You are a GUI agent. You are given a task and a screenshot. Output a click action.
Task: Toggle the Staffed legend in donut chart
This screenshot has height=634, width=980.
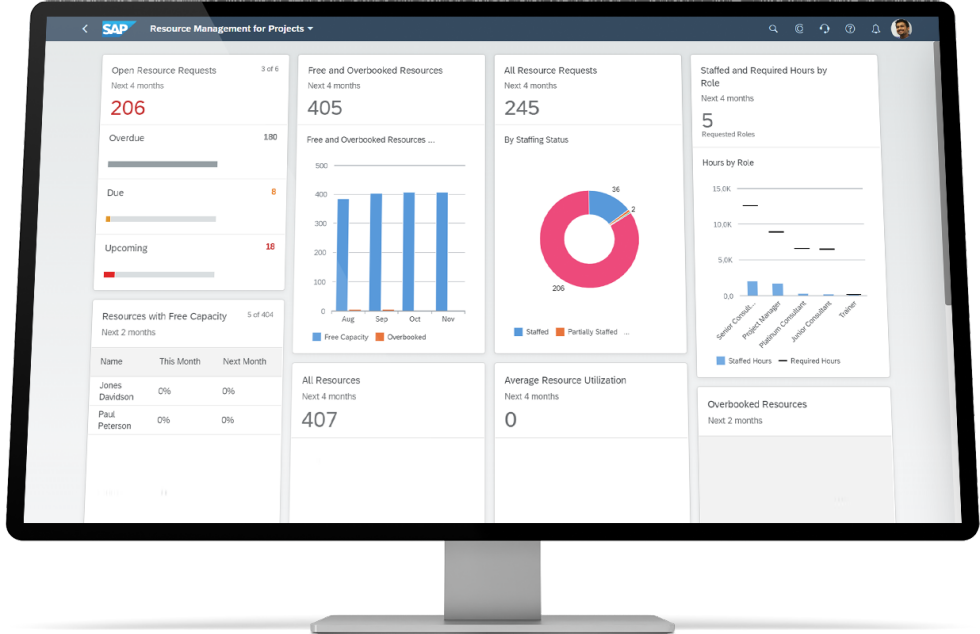(x=531, y=331)
